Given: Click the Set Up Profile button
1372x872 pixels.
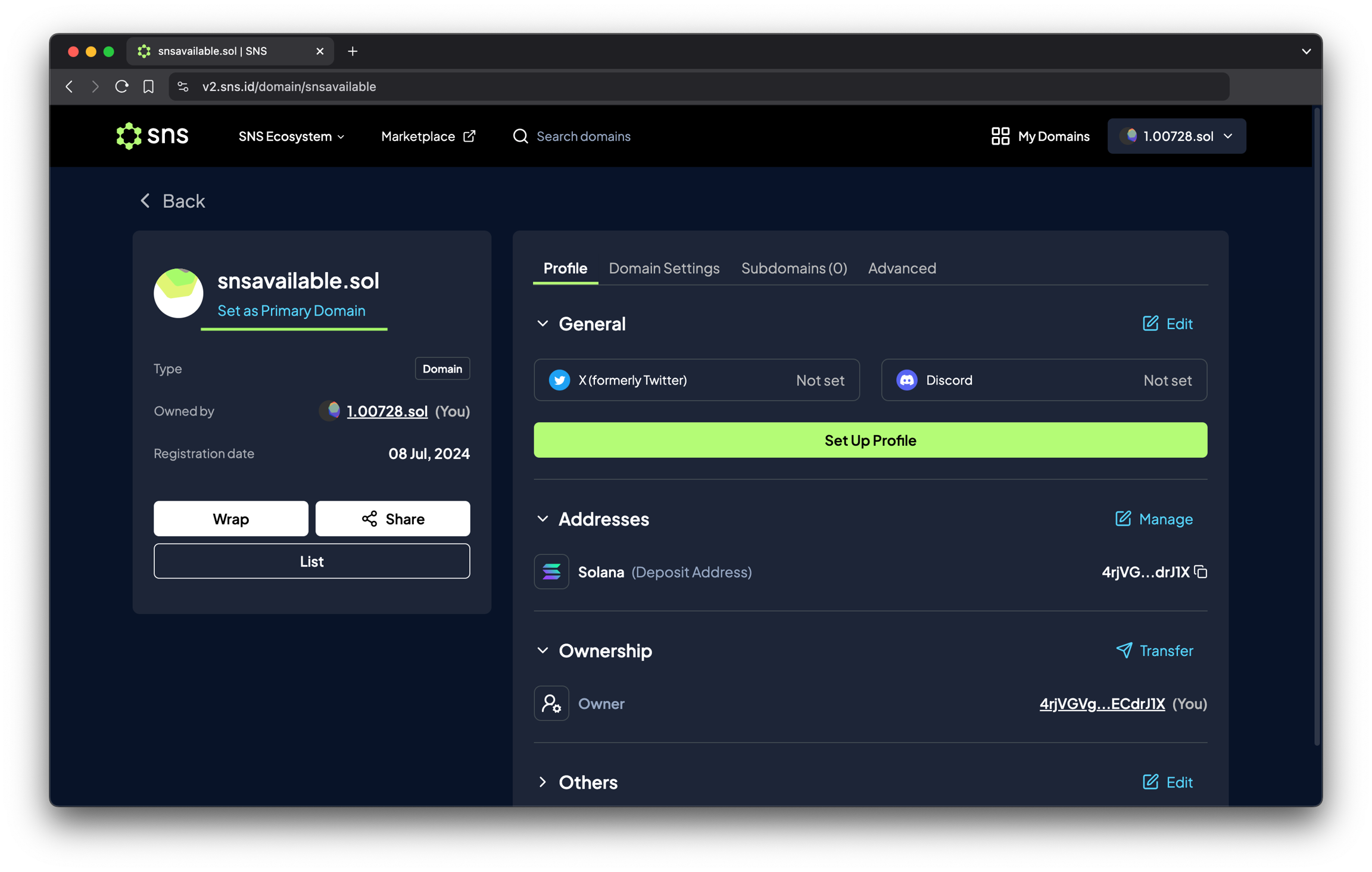Looking at the screenshot, I should pos(870,440).
